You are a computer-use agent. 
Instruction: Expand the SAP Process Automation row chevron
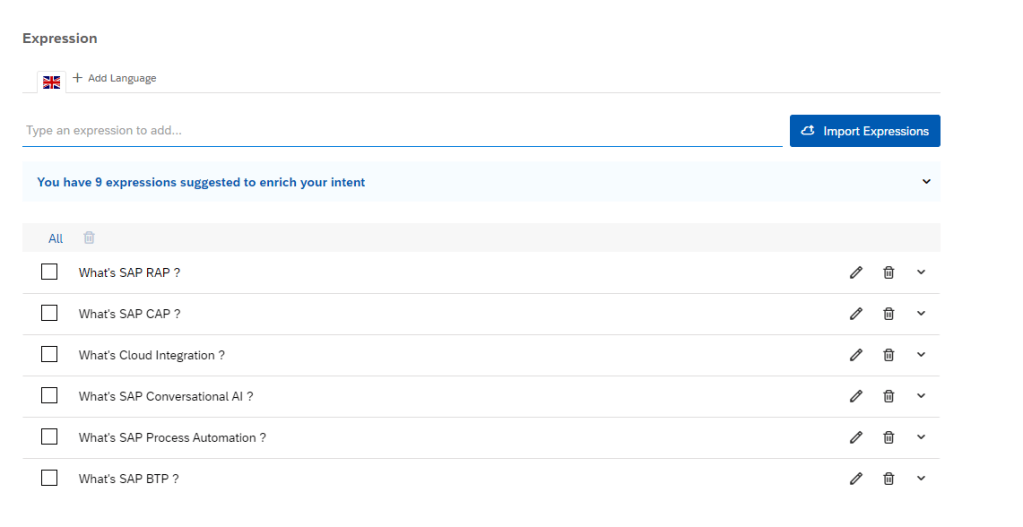coord(921,437)
